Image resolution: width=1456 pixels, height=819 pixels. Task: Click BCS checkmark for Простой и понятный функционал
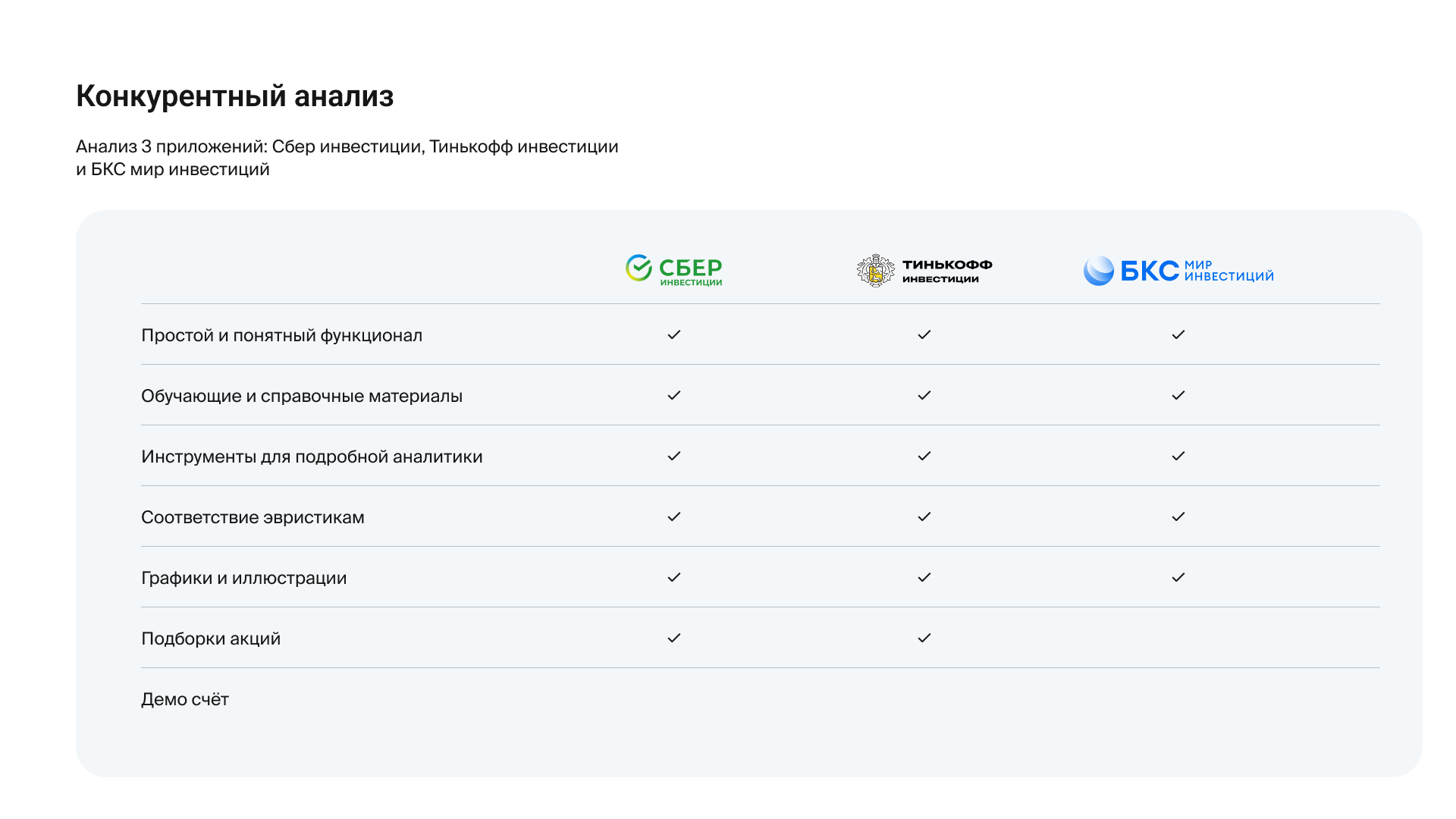[1178, 334]
